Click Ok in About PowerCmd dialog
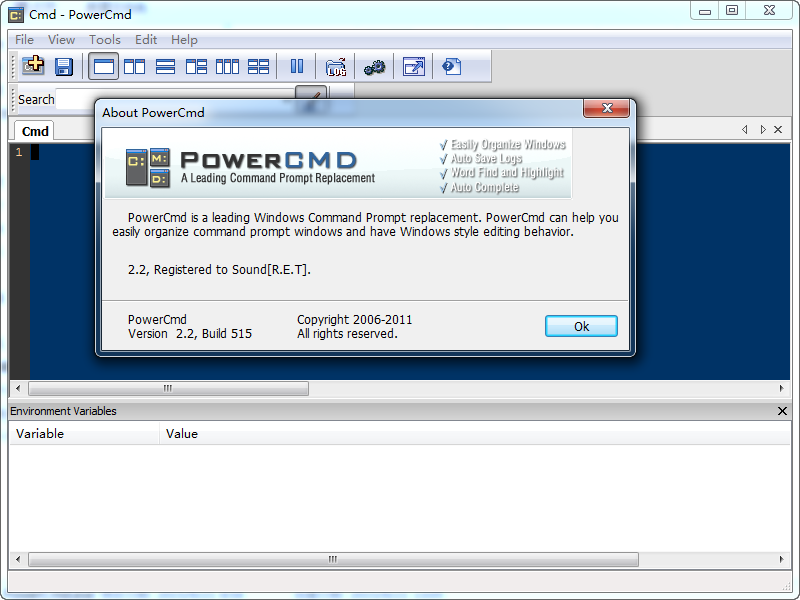The image size is (800, 600). coord(581,326)
